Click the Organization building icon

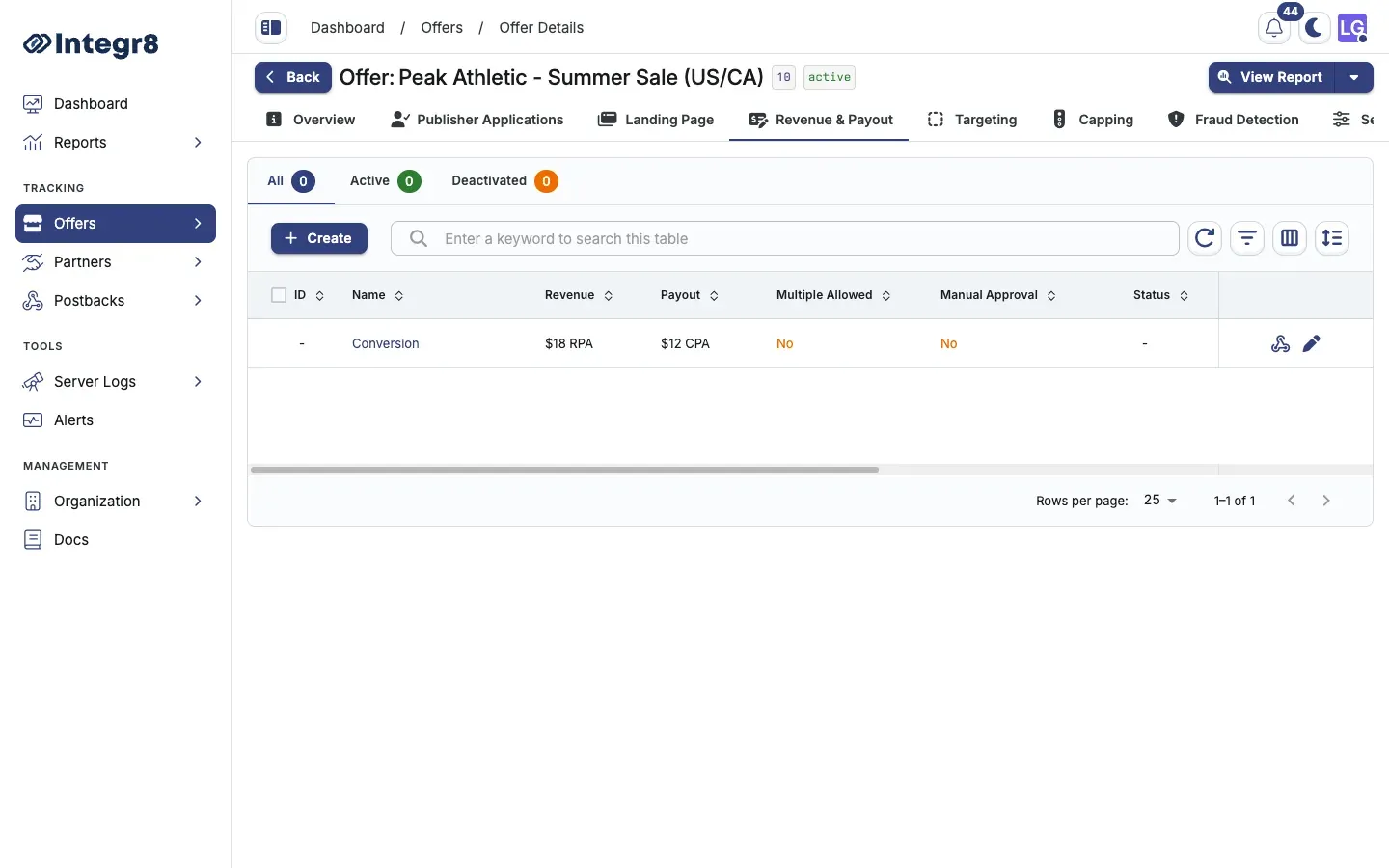pos(33,502)
